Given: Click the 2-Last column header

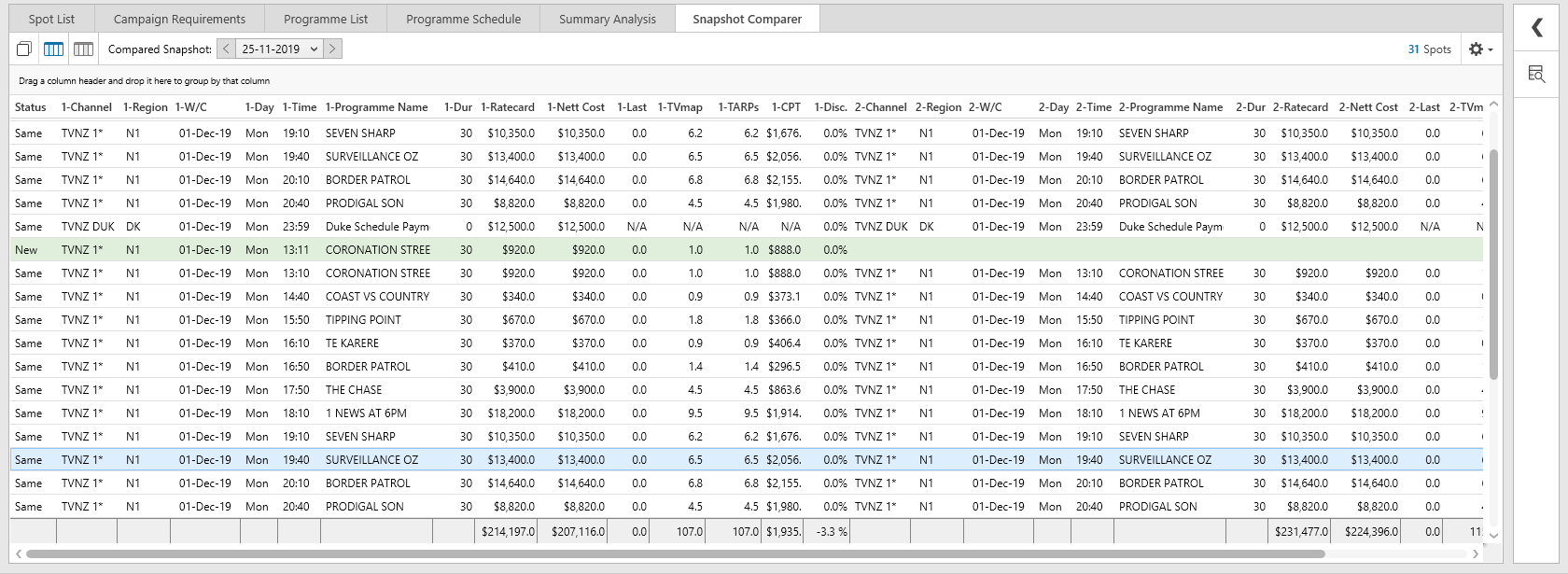Looking at the screenshot, I should (1424, 107).
